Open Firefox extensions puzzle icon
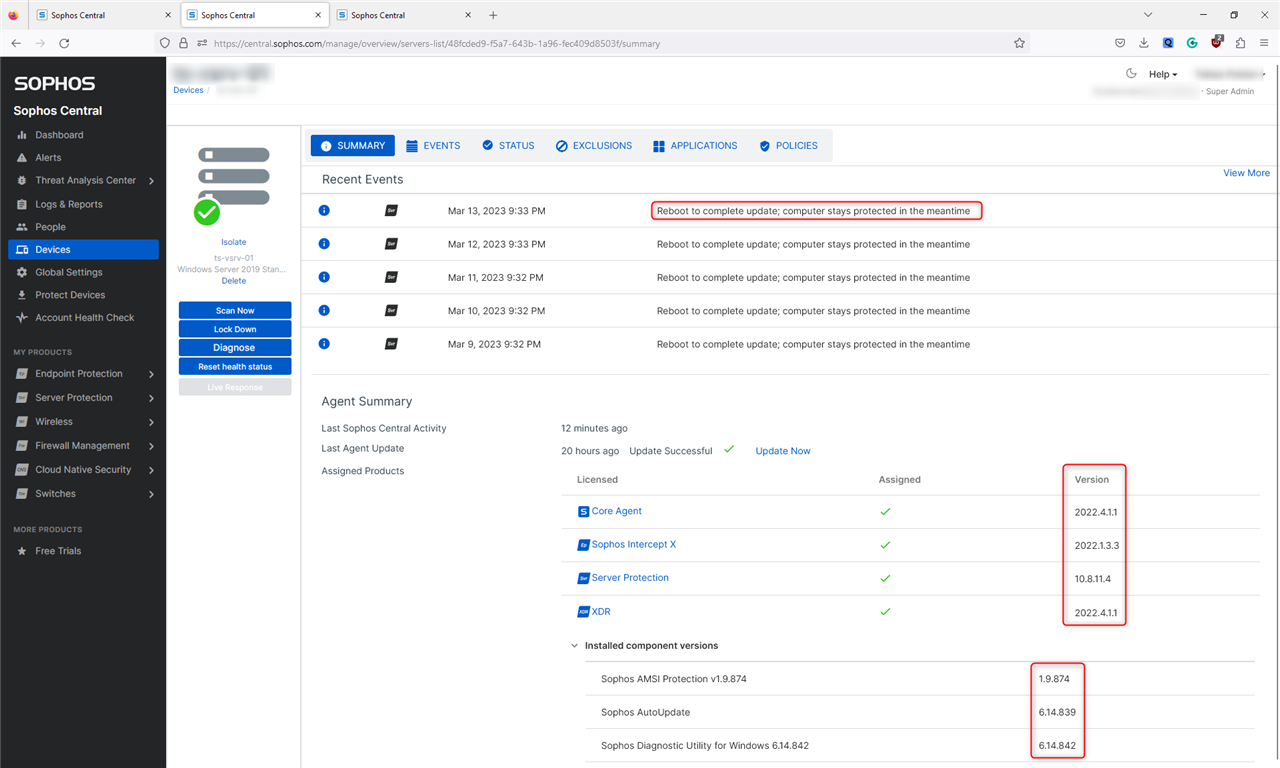The width and height of the screenshot is (1280, 768). click(x=1240, y=43)
